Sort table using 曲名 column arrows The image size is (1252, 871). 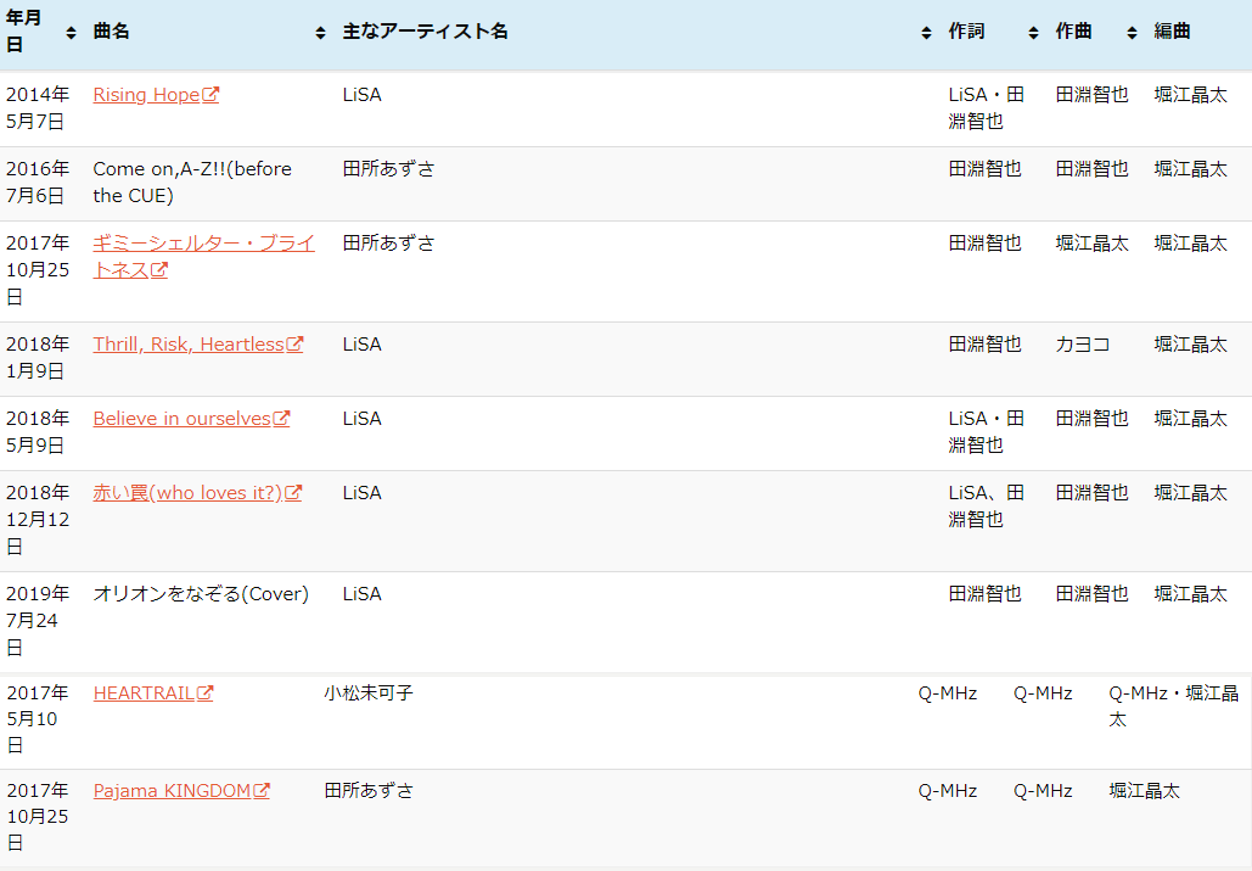320,33
